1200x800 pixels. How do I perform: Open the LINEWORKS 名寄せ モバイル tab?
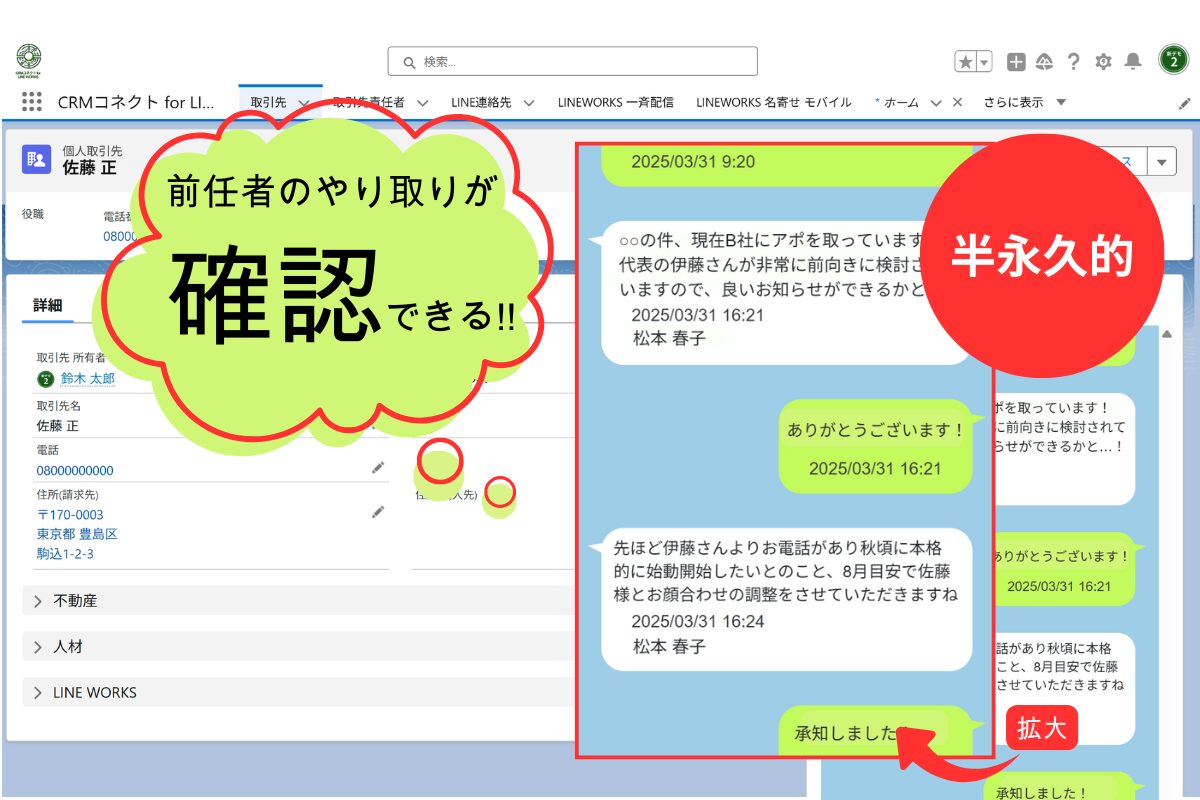point(774,102)
